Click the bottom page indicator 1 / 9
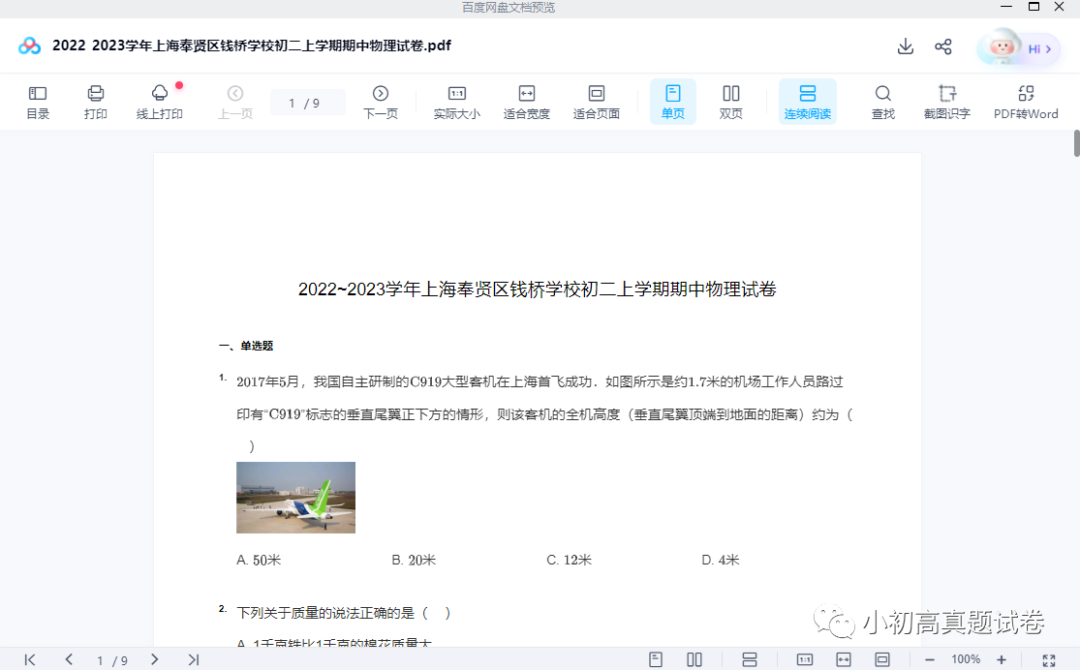Image resolution: width=1080 pixels, height=670 pixels. (x=112, y=660)
